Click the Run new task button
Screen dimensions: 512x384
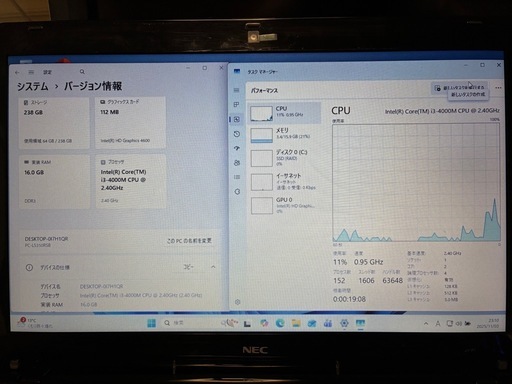point(460,88)
